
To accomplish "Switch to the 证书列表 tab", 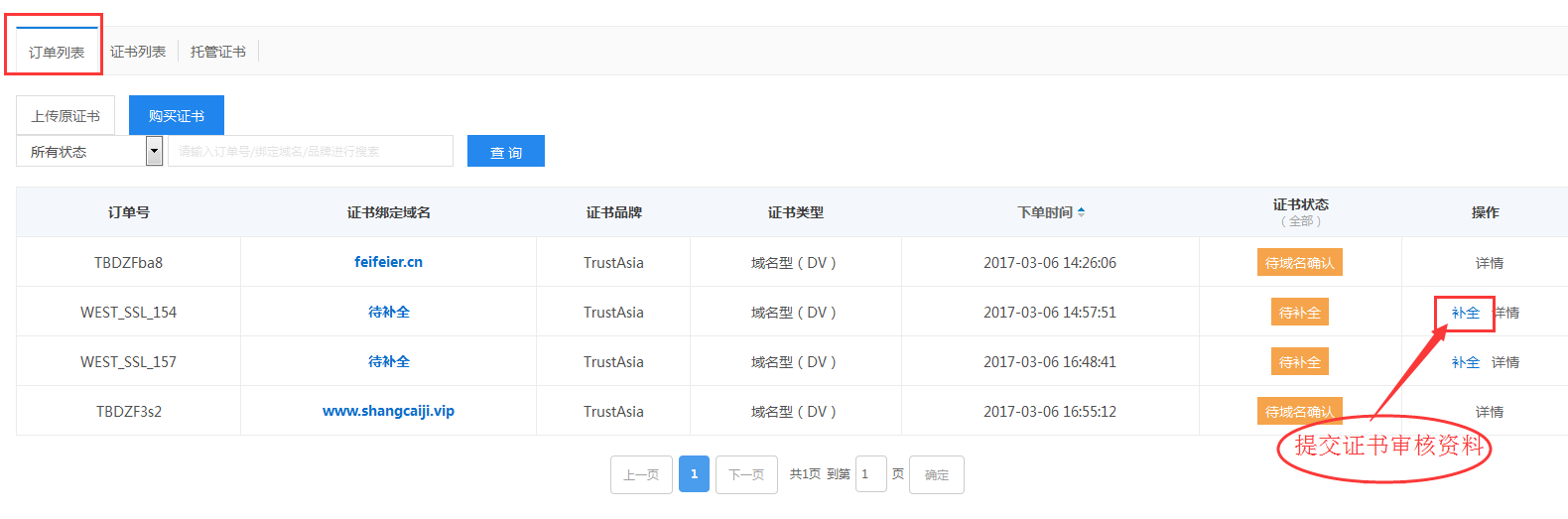I will (x=138, y=52).
